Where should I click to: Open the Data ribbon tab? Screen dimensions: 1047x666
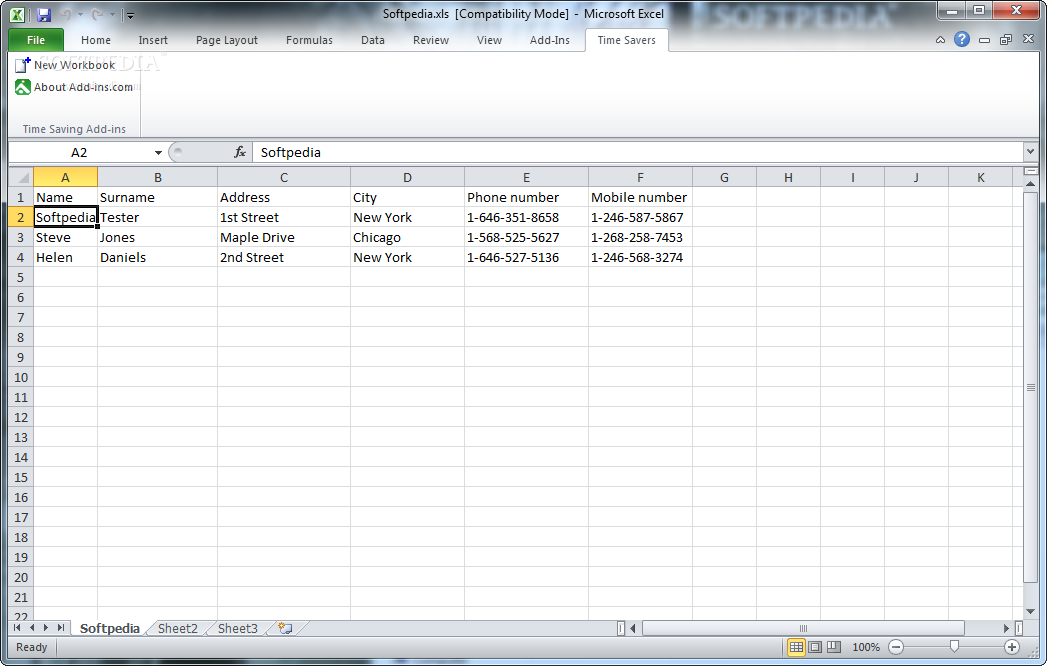373,40
